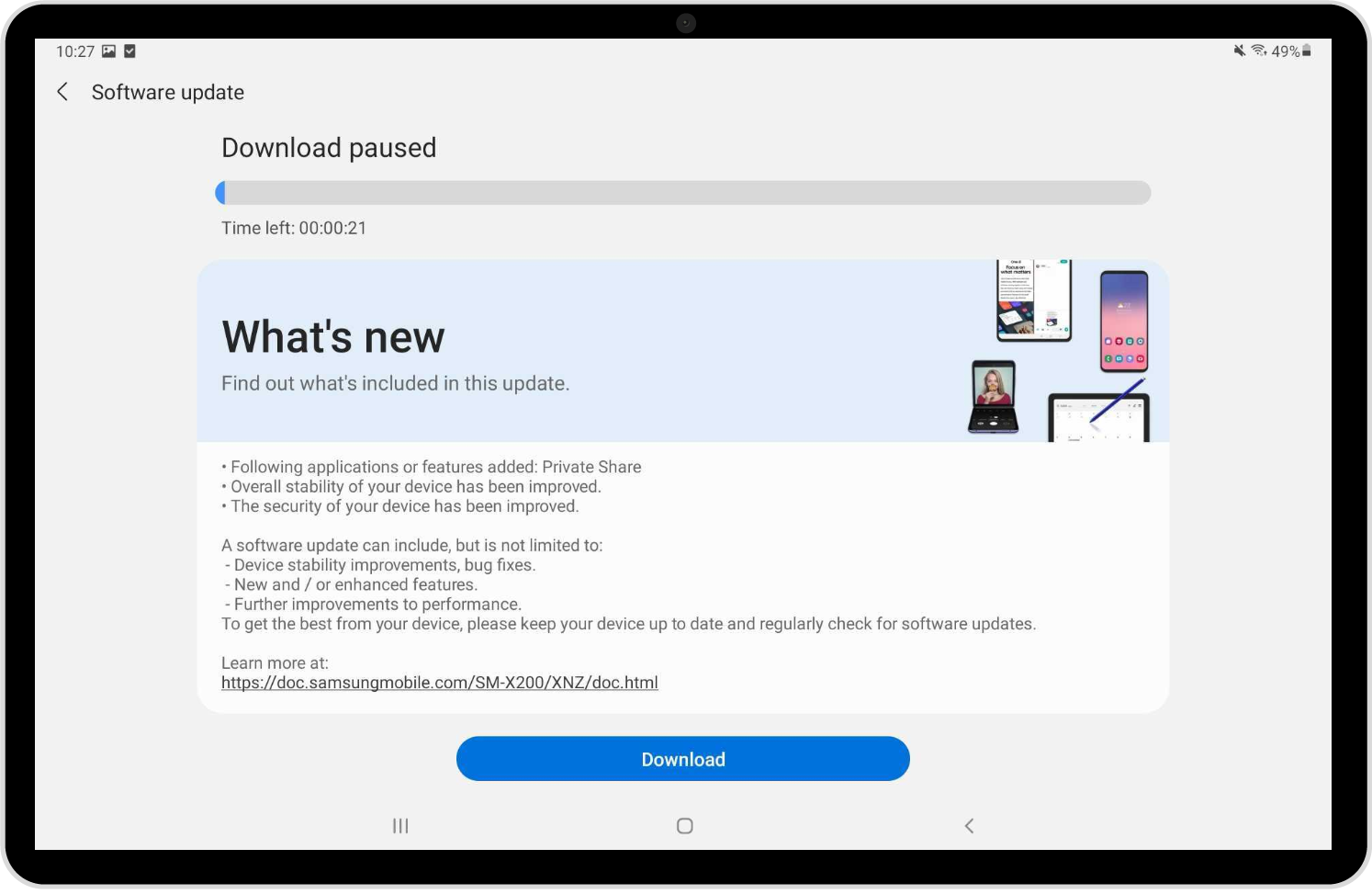
Task: Tap the download progress bar
Action: [x=683, y=193]
